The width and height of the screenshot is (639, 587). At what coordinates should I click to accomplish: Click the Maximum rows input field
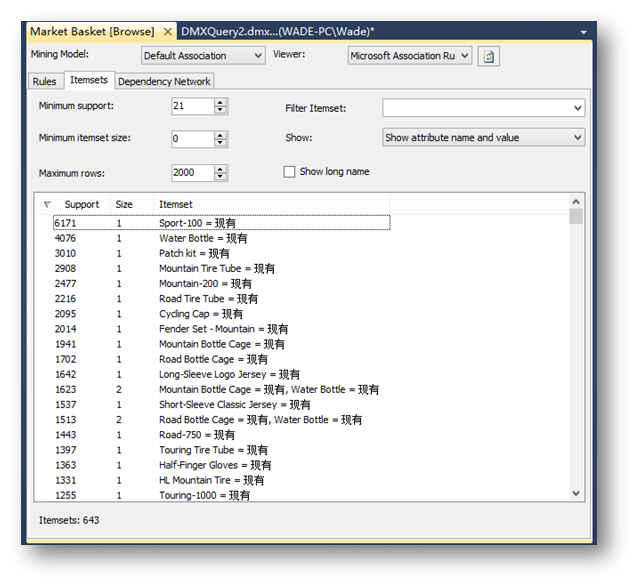193,172
